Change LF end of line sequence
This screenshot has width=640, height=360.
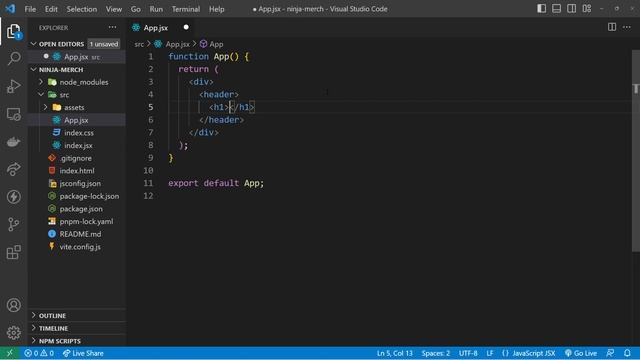pos(490,353)
